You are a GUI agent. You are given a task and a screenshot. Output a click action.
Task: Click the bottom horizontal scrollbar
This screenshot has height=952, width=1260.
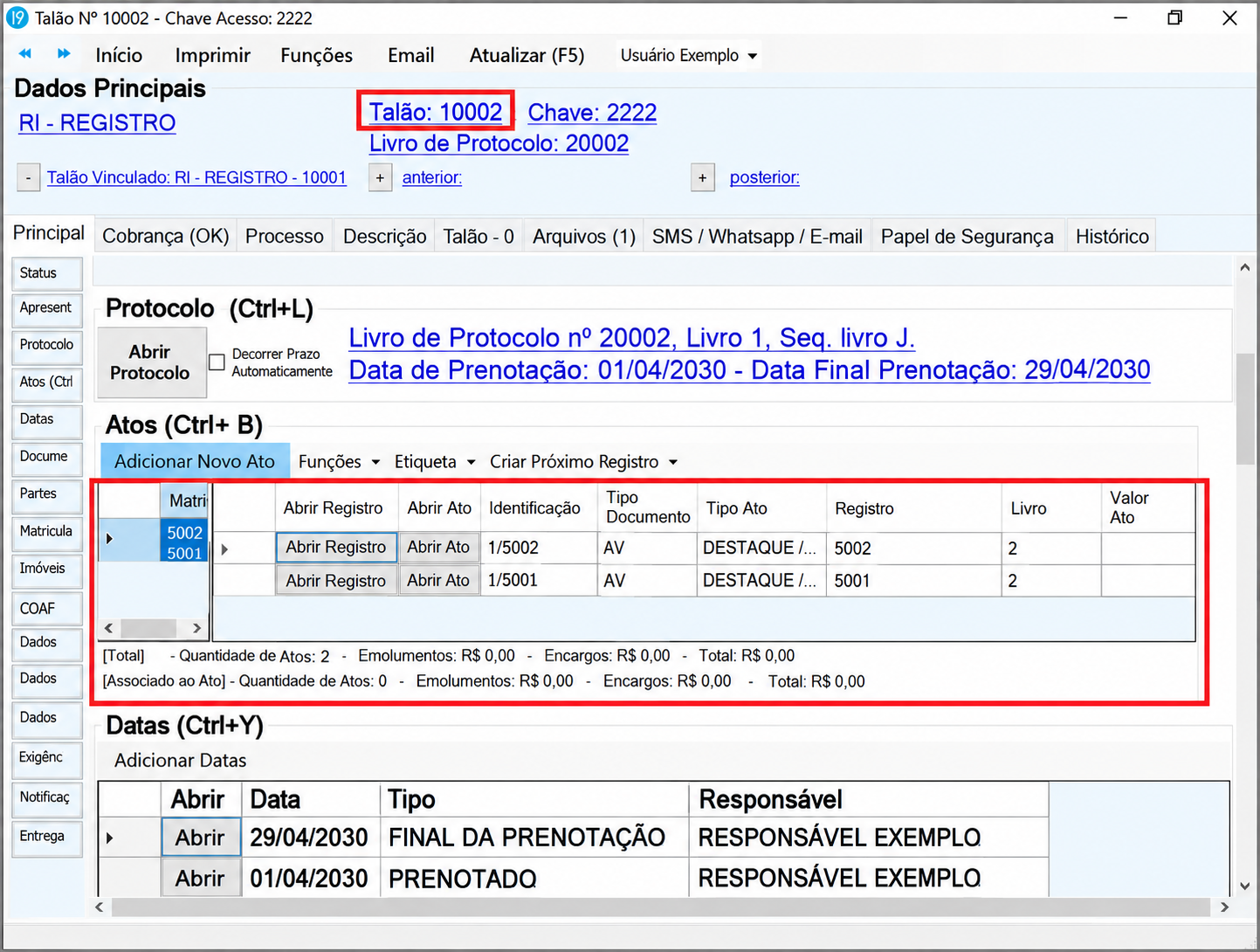pos(663,907)
